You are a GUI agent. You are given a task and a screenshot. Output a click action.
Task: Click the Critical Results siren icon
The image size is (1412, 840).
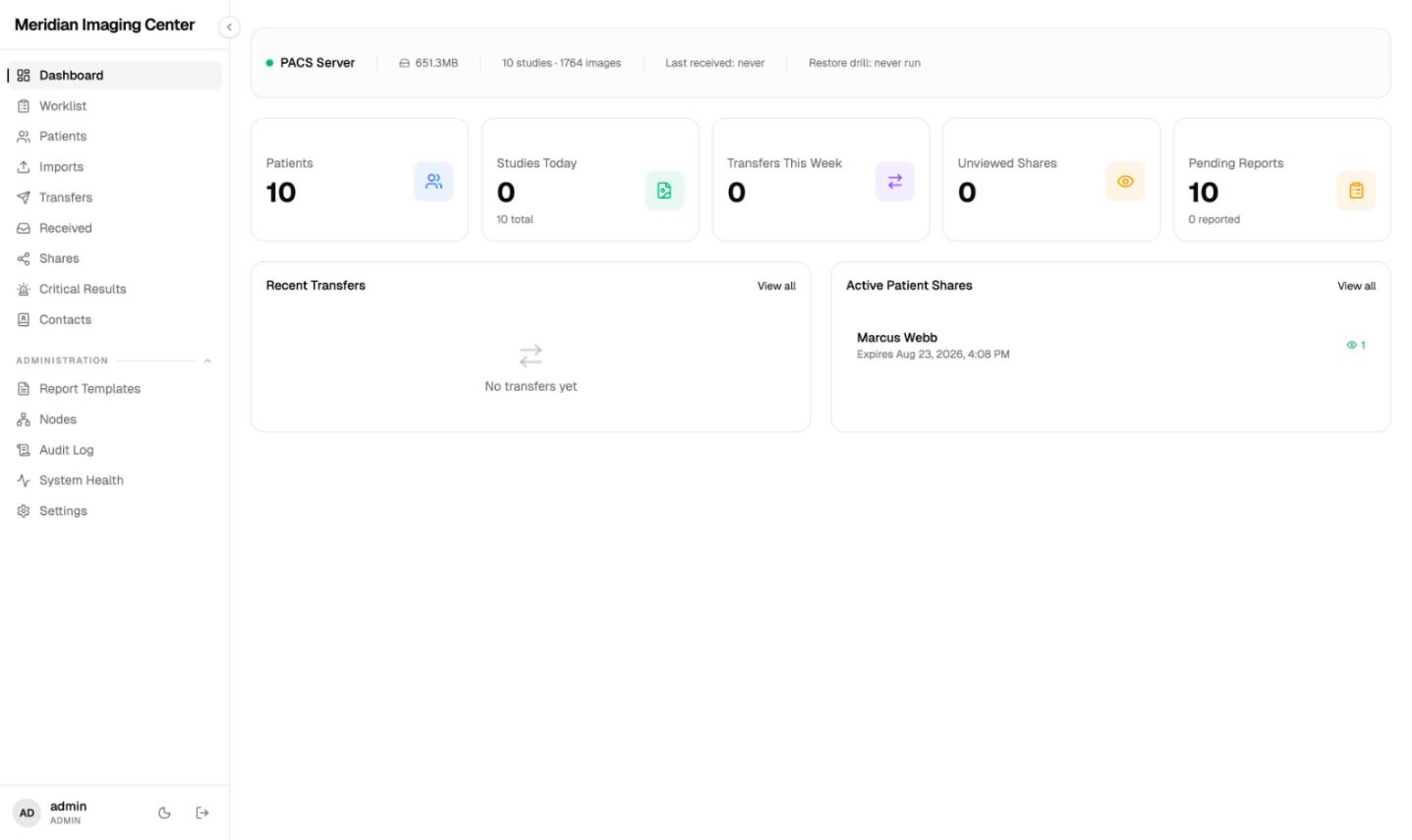pyautogui.click(x=24, y=289)
